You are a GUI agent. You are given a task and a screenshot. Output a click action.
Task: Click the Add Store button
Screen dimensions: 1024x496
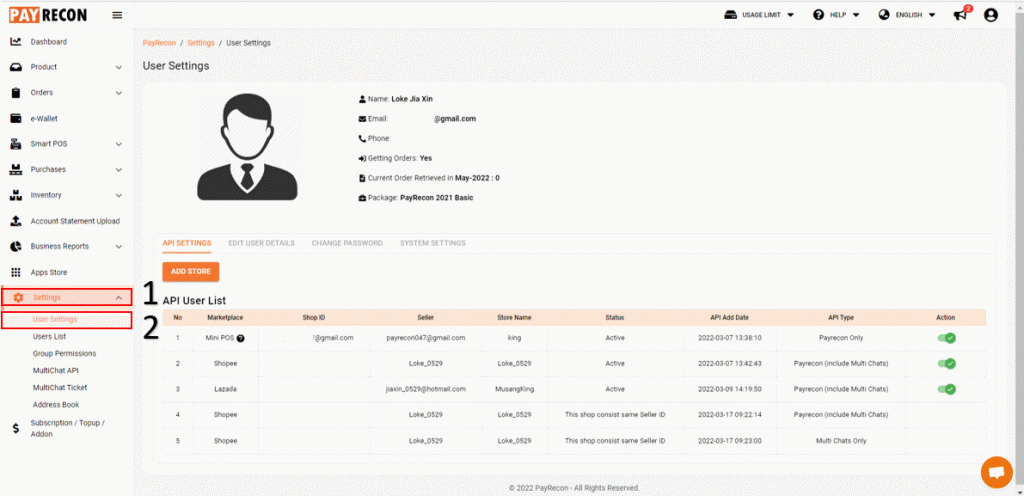pos(191,271)
